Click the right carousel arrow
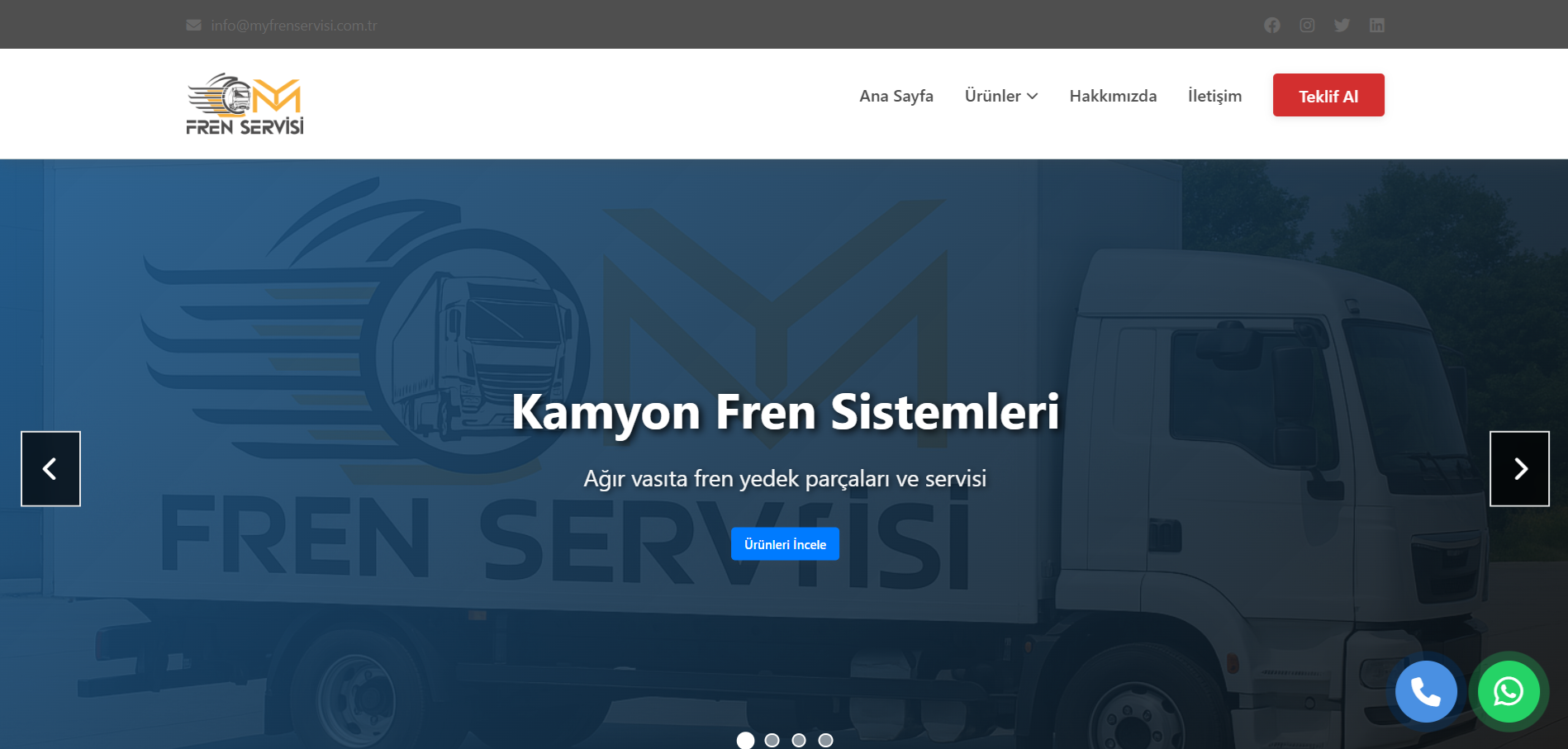1568x749 pixels. click(x=1519, y=468)
